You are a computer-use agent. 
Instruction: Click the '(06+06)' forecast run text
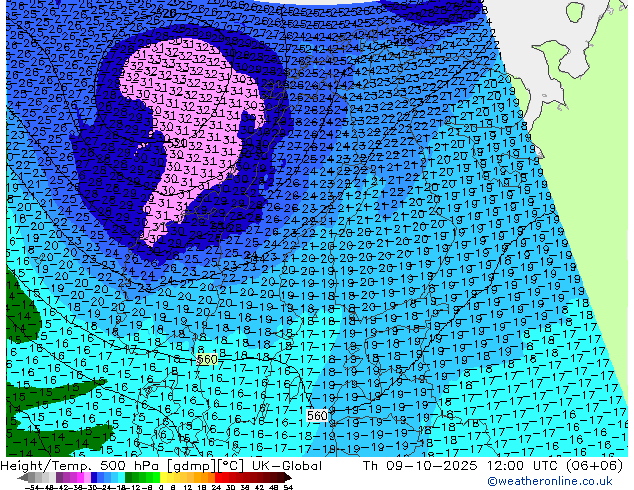point(594,466)
